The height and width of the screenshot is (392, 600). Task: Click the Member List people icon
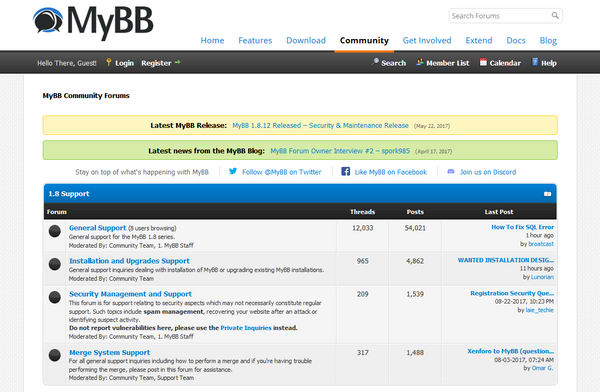[x=420, y=62]
